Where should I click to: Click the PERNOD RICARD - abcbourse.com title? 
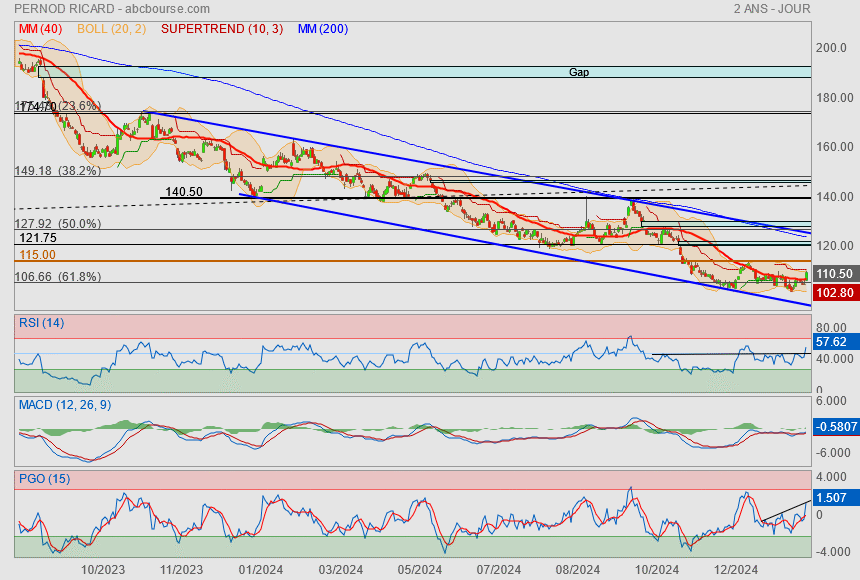point(112,9)
